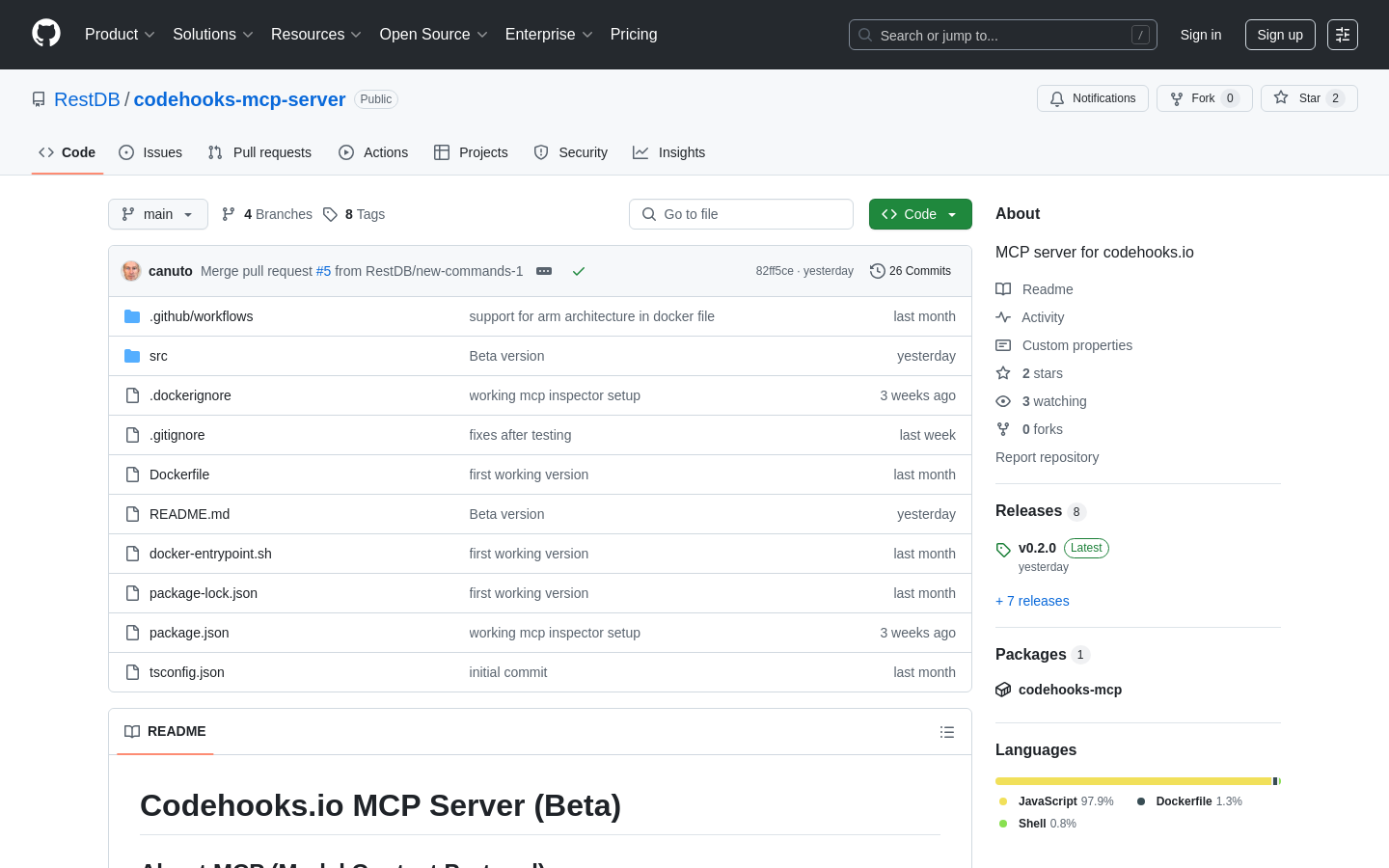The height and width of the screenshot is (868, 1389).
Task: Open the tsconfig.json file
Action: click(187, 672)
